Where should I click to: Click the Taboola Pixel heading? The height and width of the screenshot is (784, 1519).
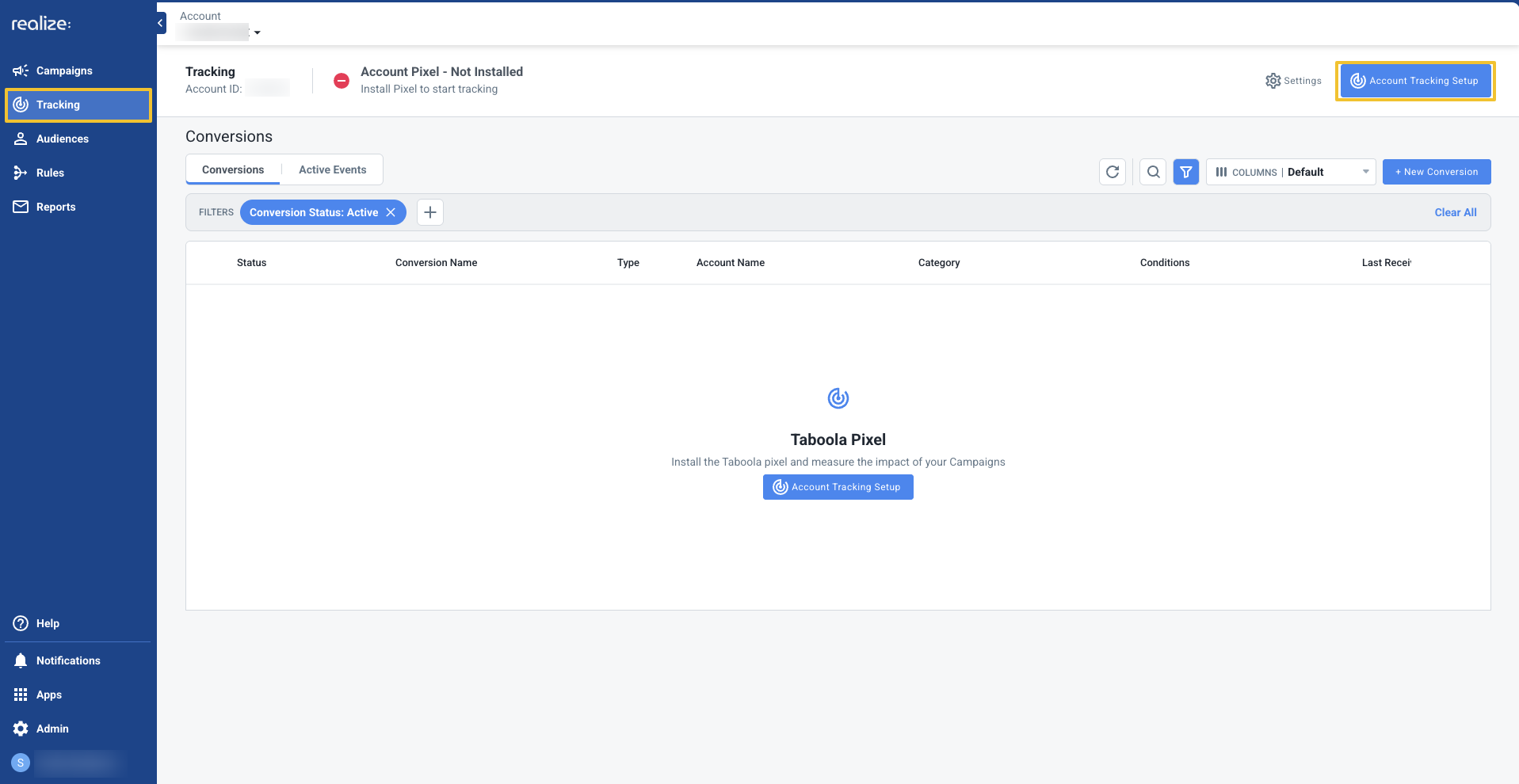[x=838, y=440]
